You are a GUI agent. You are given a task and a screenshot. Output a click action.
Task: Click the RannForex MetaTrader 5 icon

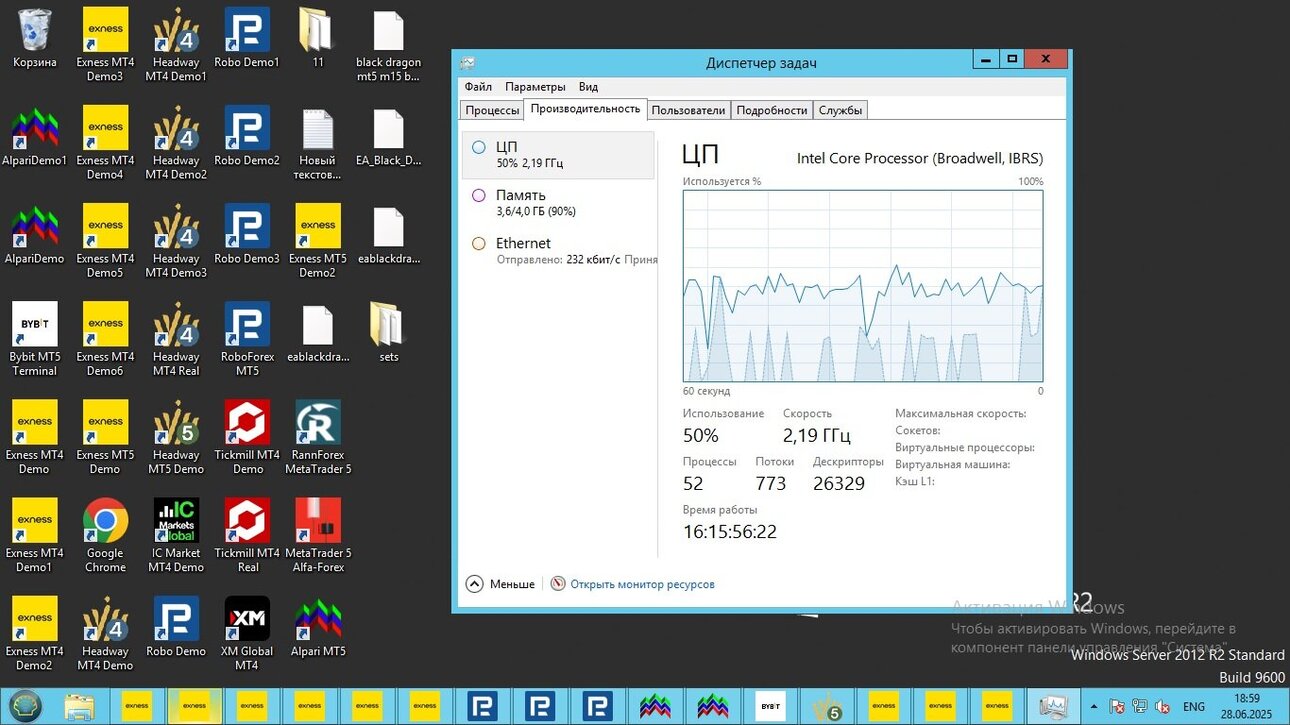click(x=318, y=437)
